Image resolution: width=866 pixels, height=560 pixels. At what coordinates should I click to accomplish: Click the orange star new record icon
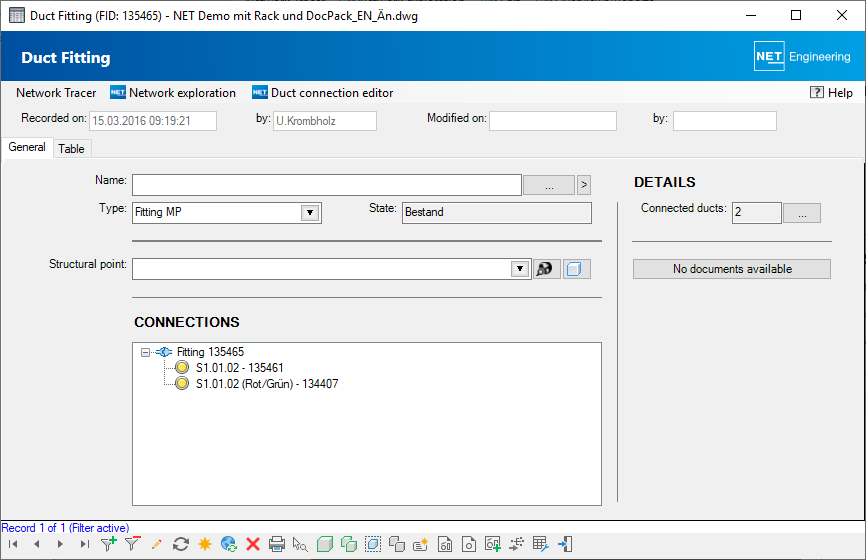(x=205, y=544)
